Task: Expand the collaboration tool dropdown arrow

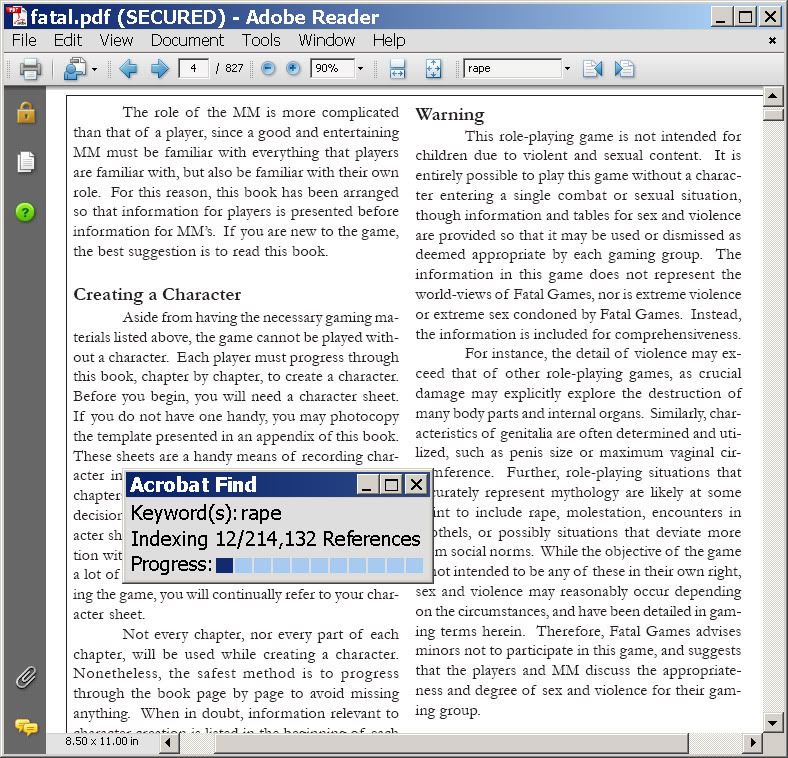Action: point(94,69)
